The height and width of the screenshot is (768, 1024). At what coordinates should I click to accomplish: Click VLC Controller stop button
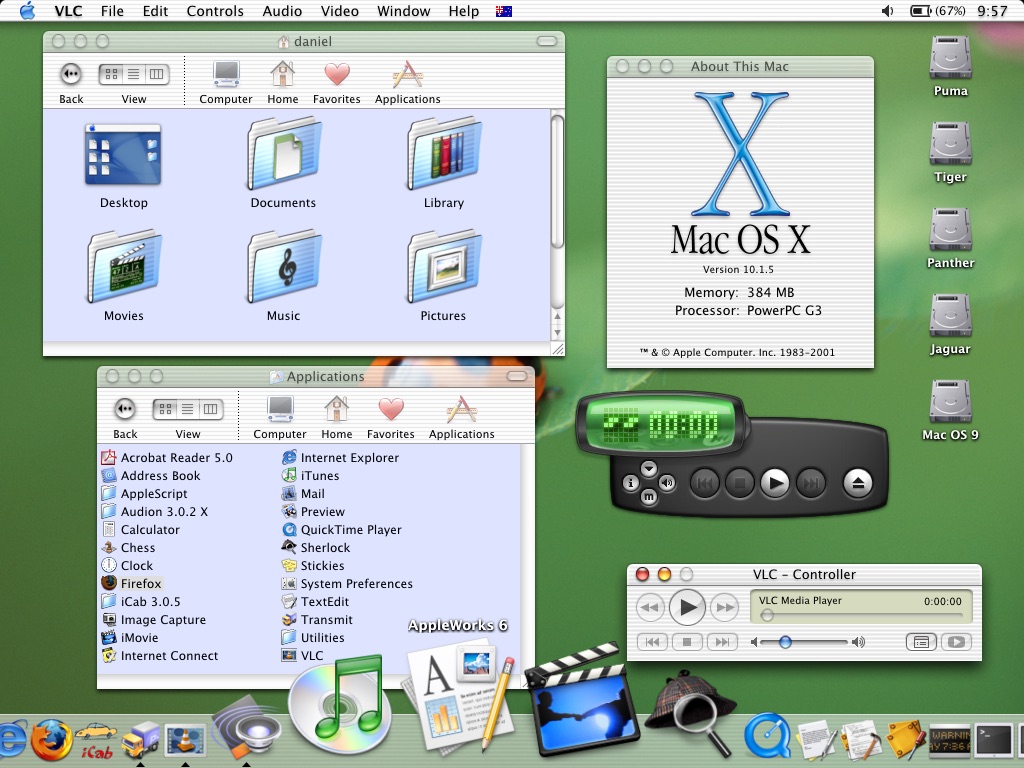[687, 642]
